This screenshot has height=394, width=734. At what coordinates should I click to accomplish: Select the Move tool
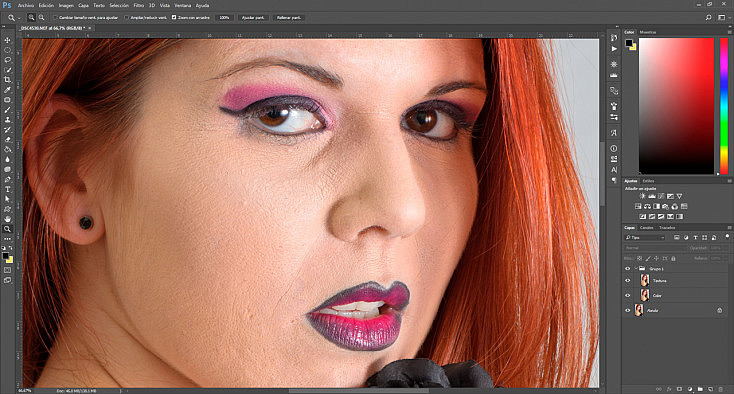(7, 40)
